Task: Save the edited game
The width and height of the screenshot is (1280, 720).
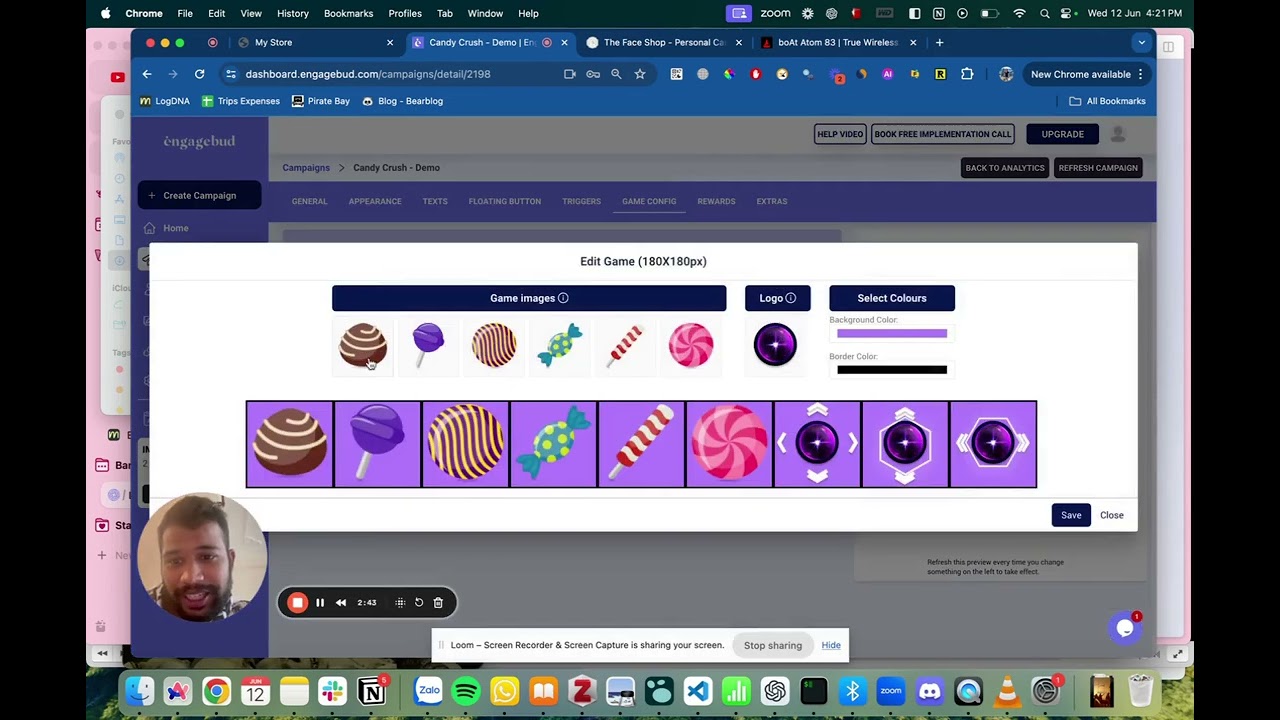Action: pos(1071,515)
